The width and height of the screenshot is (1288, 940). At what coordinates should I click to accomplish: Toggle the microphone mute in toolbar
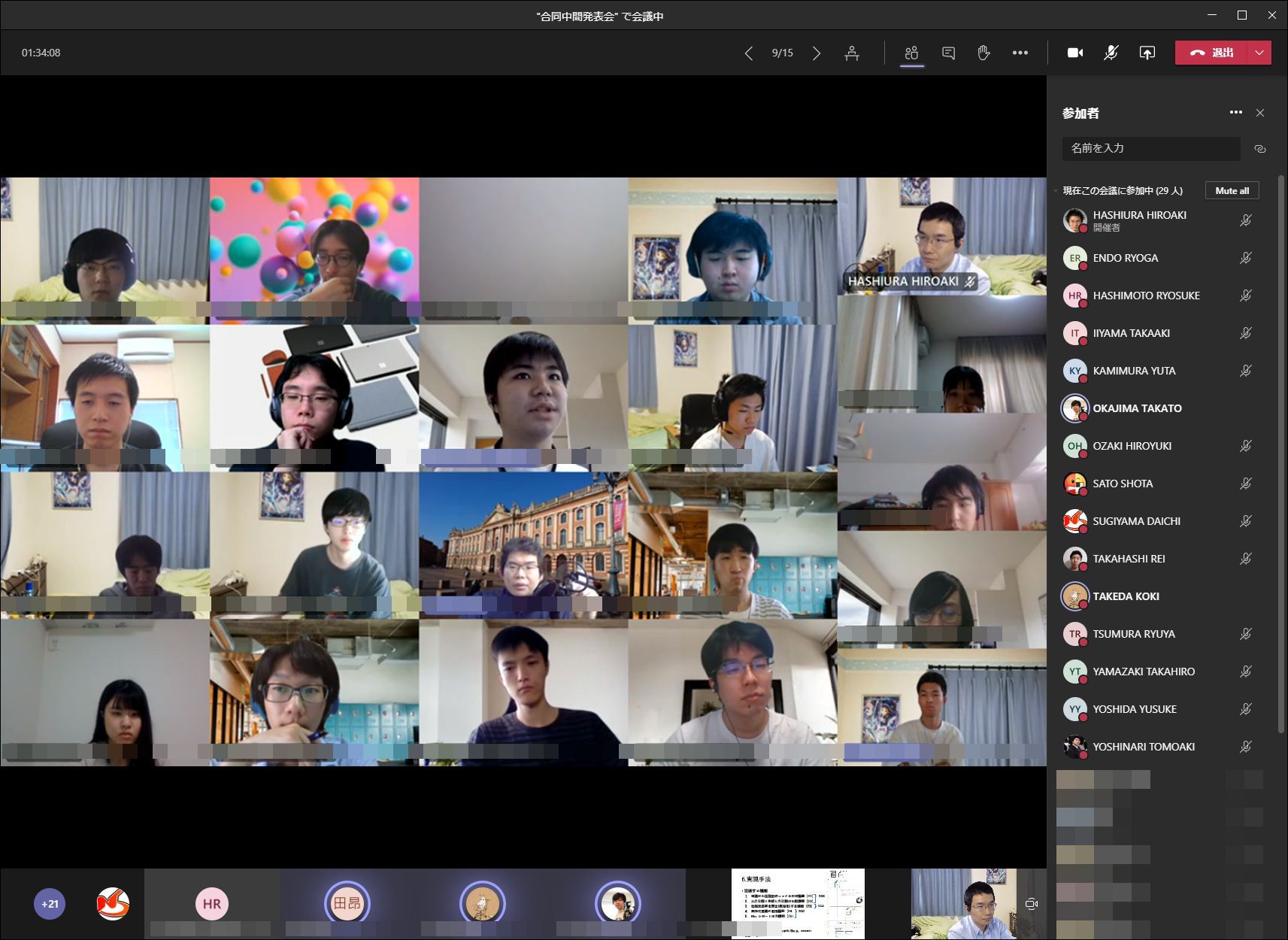1111,53
